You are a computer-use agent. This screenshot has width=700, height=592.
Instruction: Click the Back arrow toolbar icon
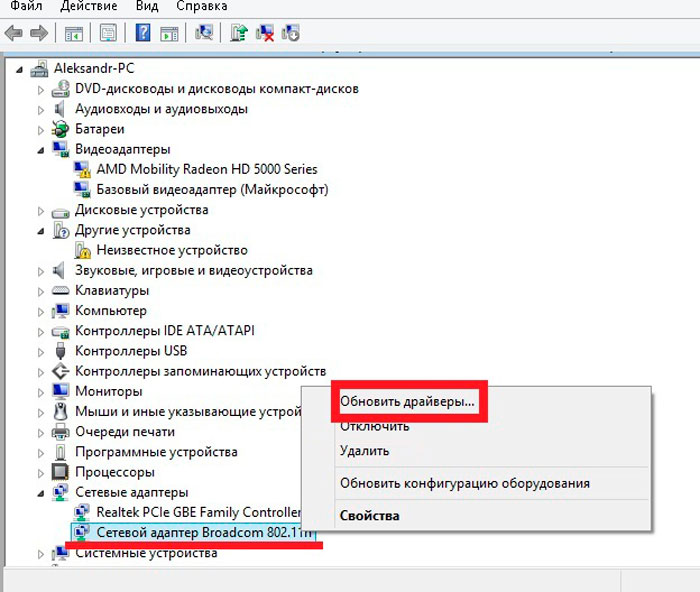pos(14,33)
